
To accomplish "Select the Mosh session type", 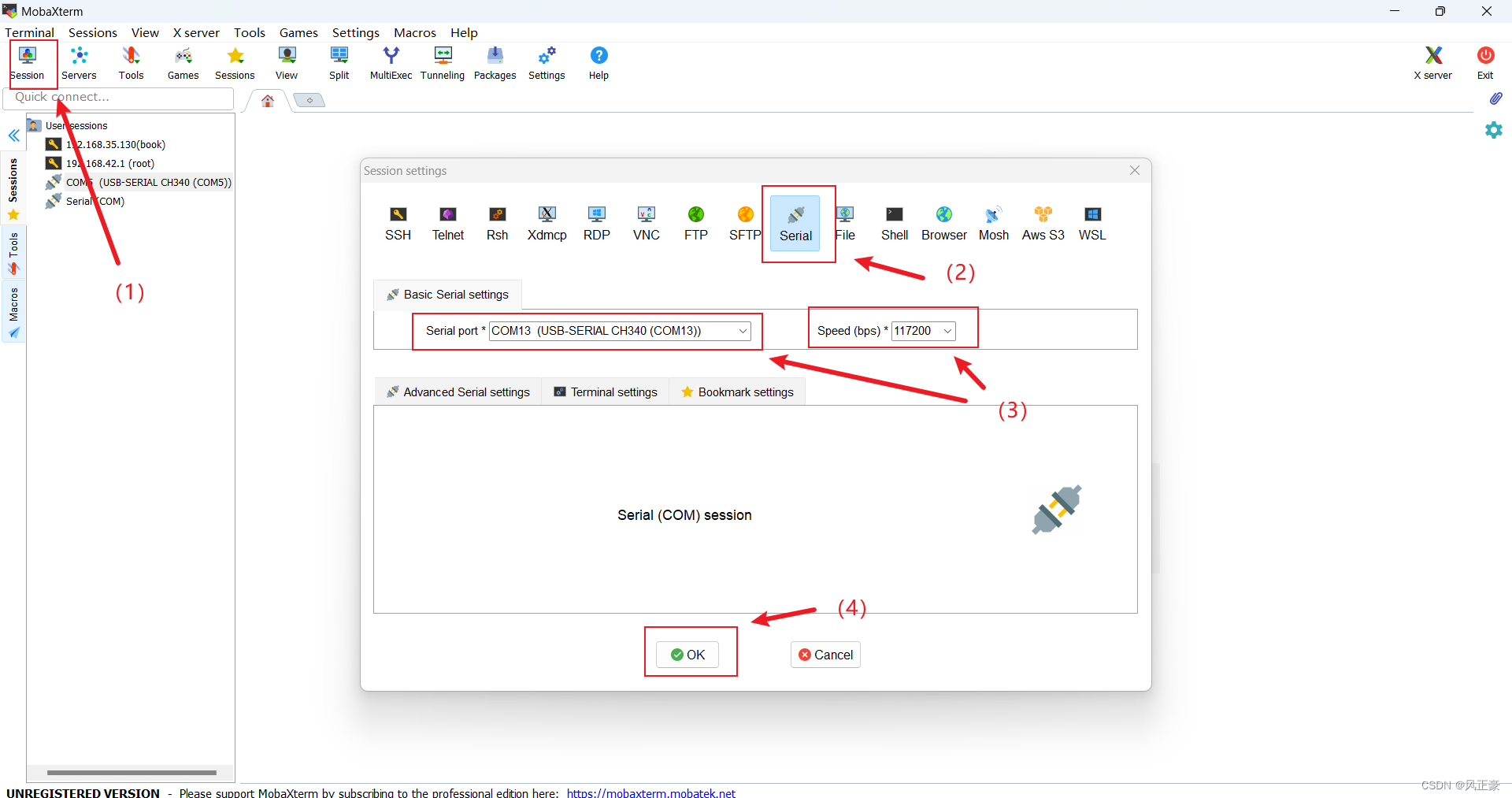I will (994, 224).
